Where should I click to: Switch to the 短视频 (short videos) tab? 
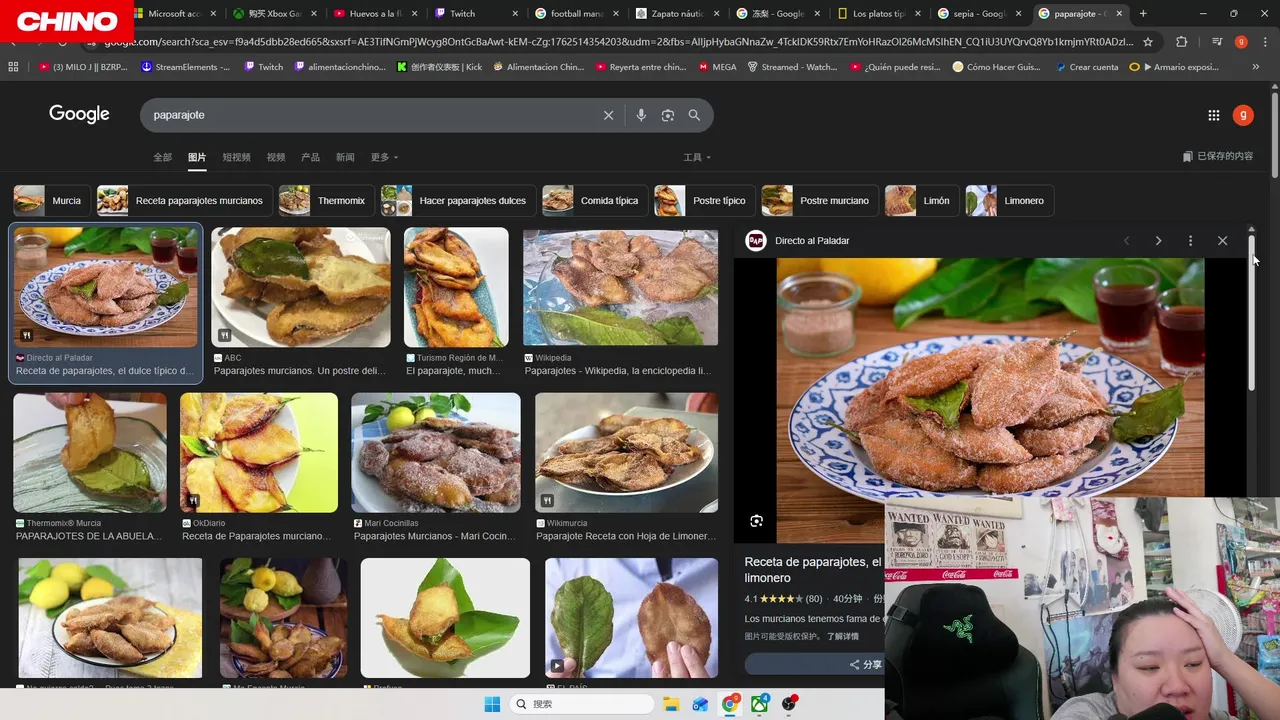(x=236, y=157)
